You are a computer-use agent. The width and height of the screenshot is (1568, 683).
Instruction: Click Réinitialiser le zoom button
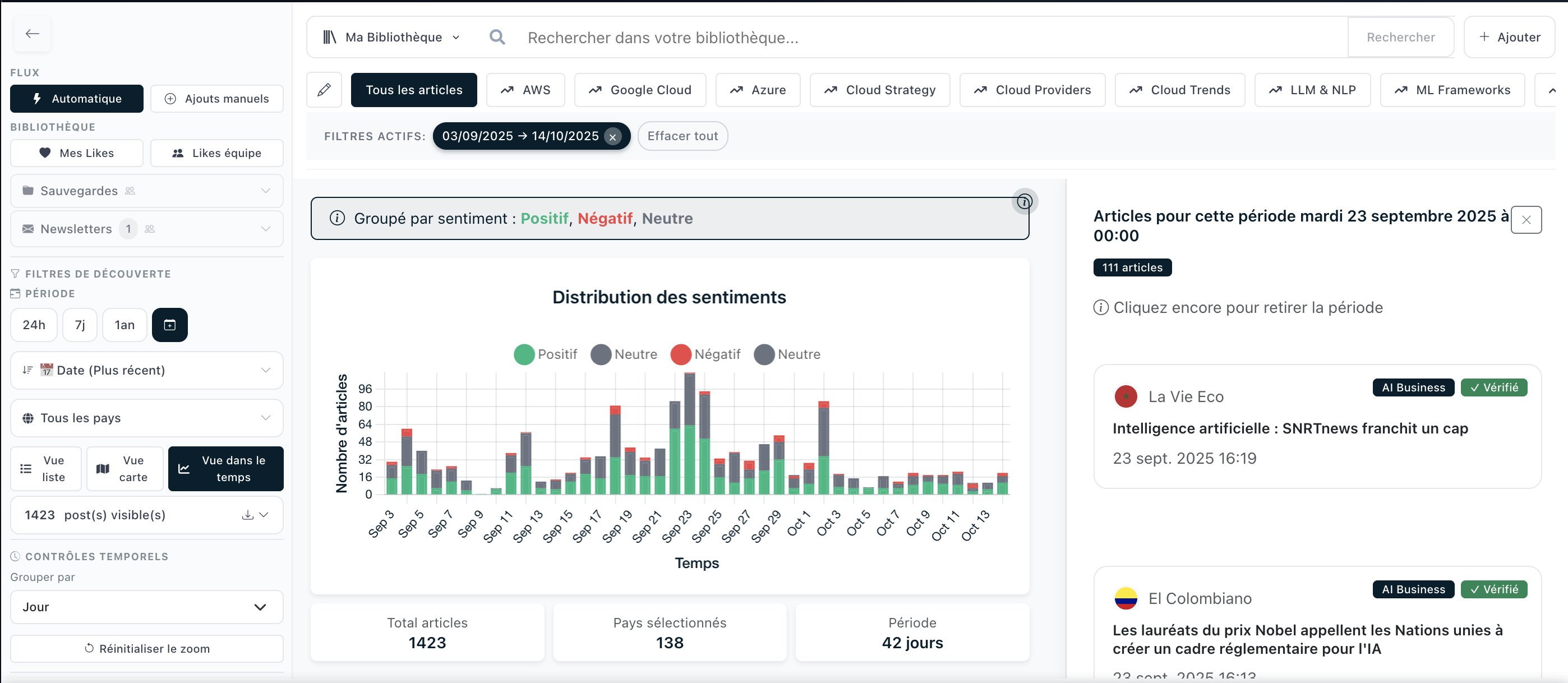[147, 649]
